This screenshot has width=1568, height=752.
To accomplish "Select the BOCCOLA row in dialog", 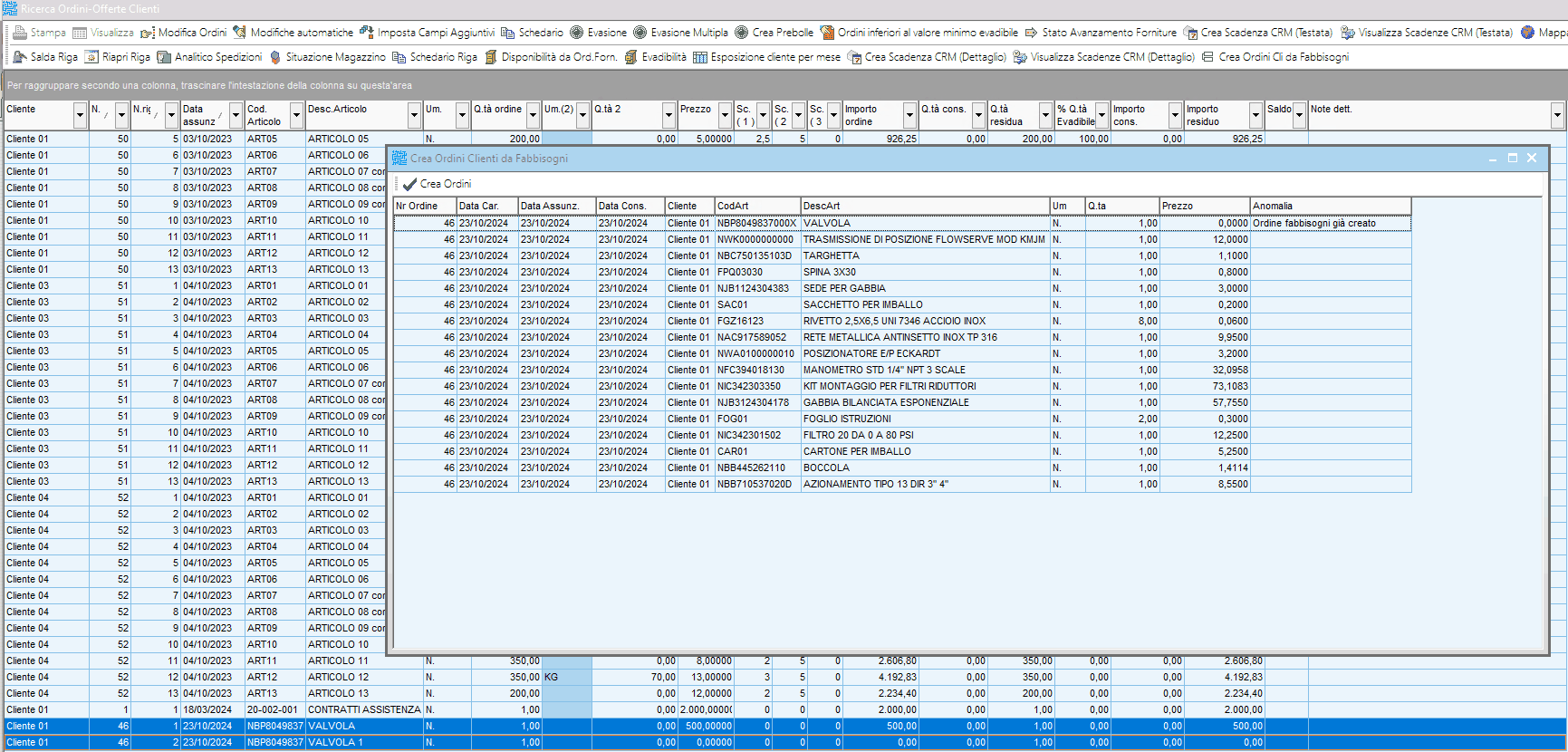I will (902, 468).
